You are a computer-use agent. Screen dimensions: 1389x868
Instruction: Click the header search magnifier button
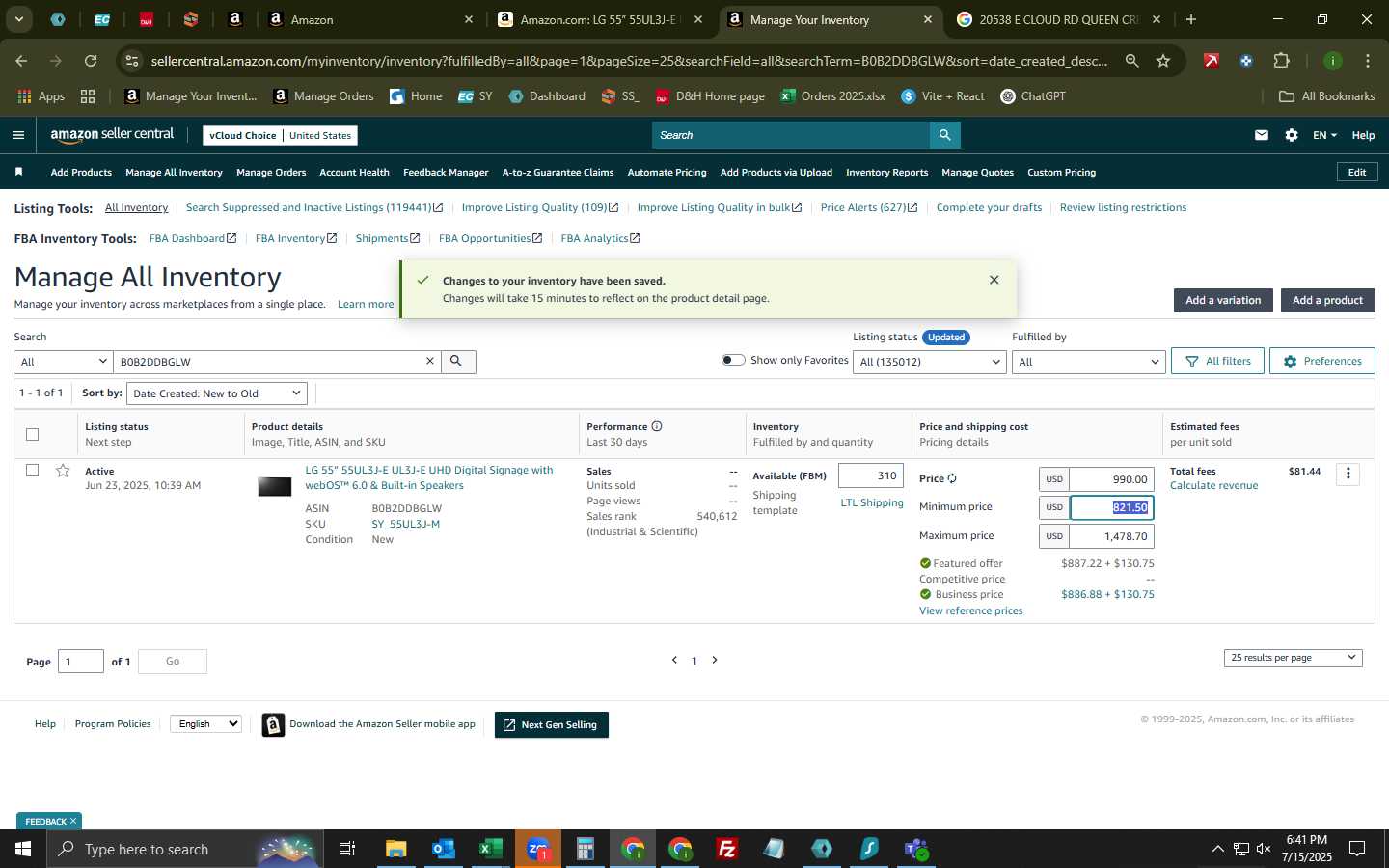click(945, 135)
